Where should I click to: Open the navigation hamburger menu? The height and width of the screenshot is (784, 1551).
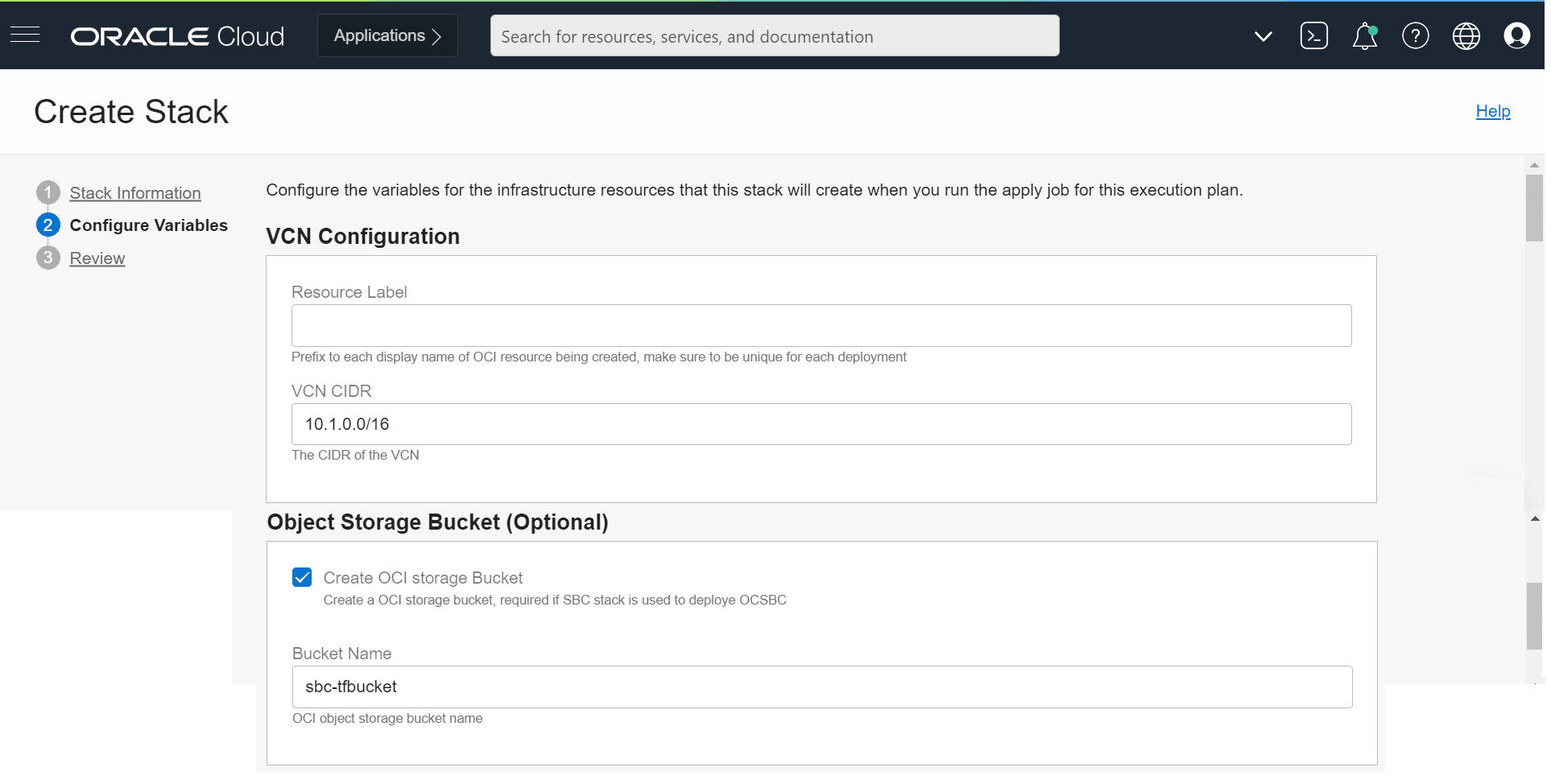pyautogui.click(x=25, y=35)
